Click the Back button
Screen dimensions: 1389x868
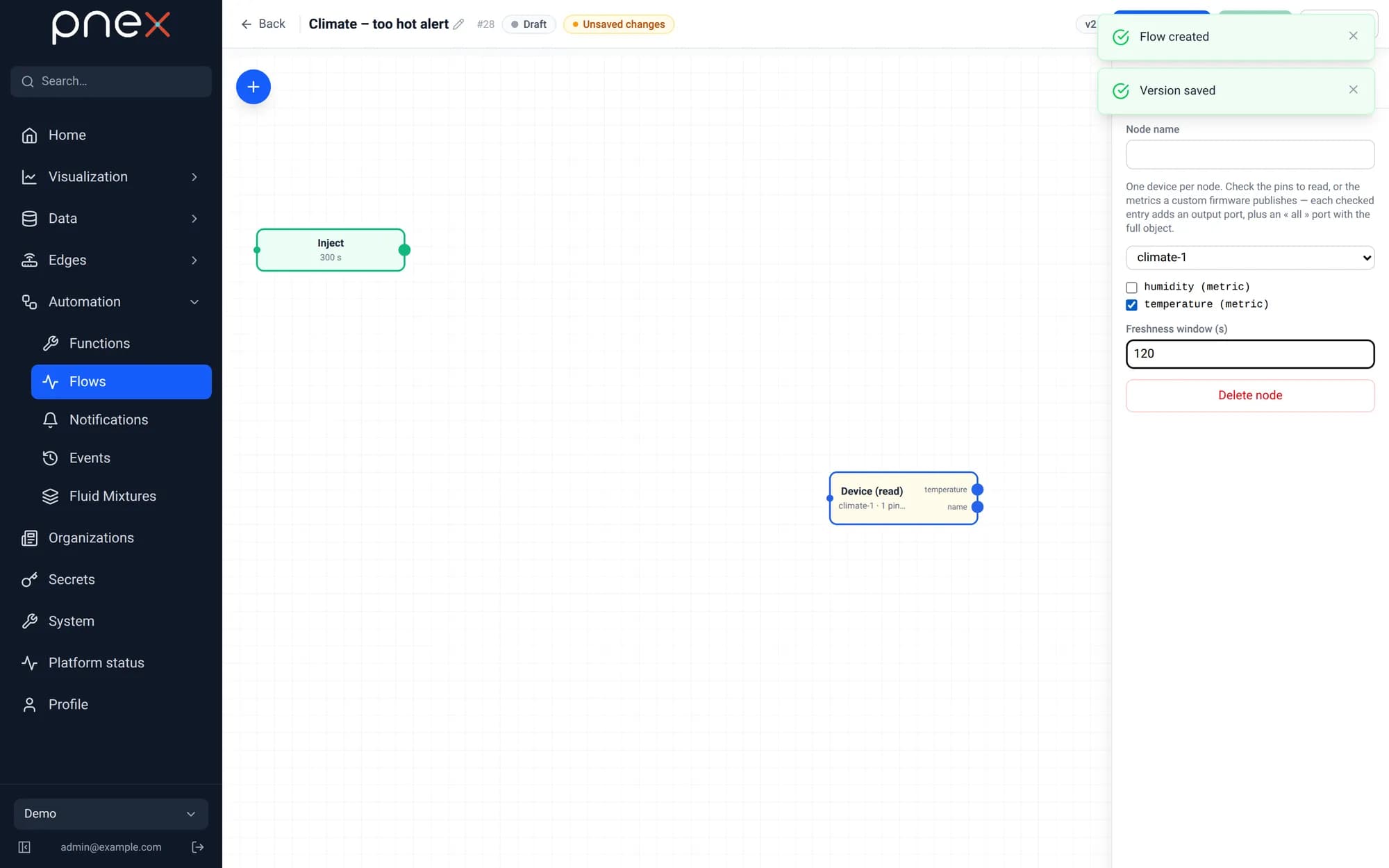point(263,24)
